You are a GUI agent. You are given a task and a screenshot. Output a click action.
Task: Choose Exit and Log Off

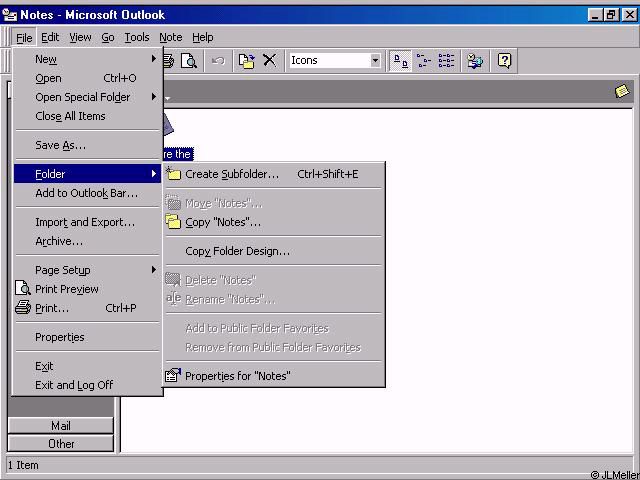87,385
